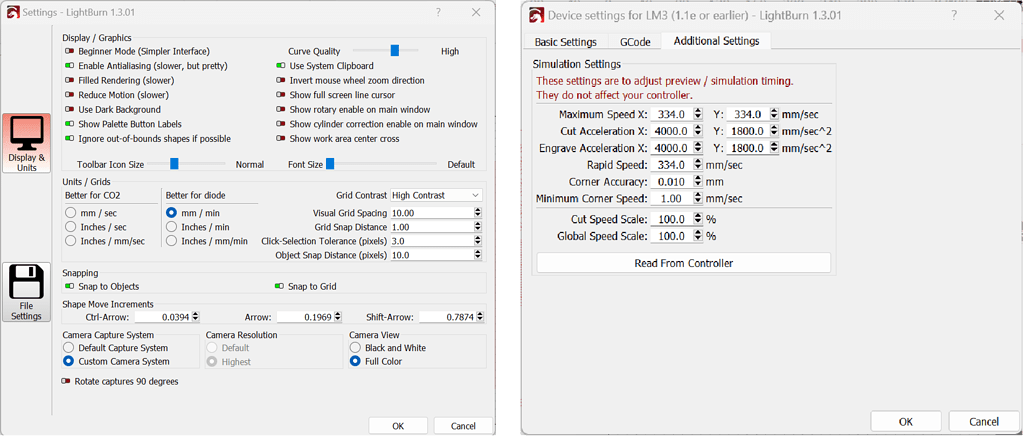Select the Additional Settings tab
The image size is (1024, 438).
(x=716, y=41)
